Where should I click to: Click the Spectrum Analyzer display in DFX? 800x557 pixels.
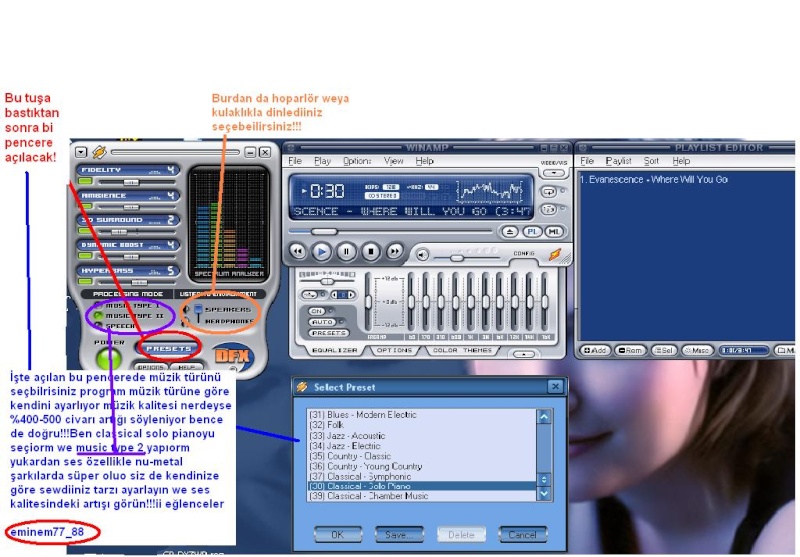coord(229,224)
